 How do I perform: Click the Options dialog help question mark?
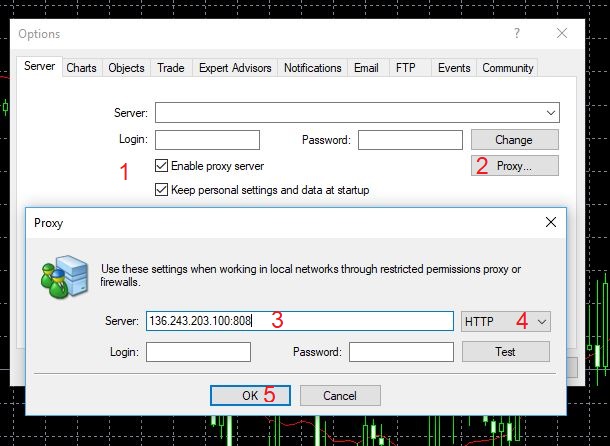click(x=517, y=33)
